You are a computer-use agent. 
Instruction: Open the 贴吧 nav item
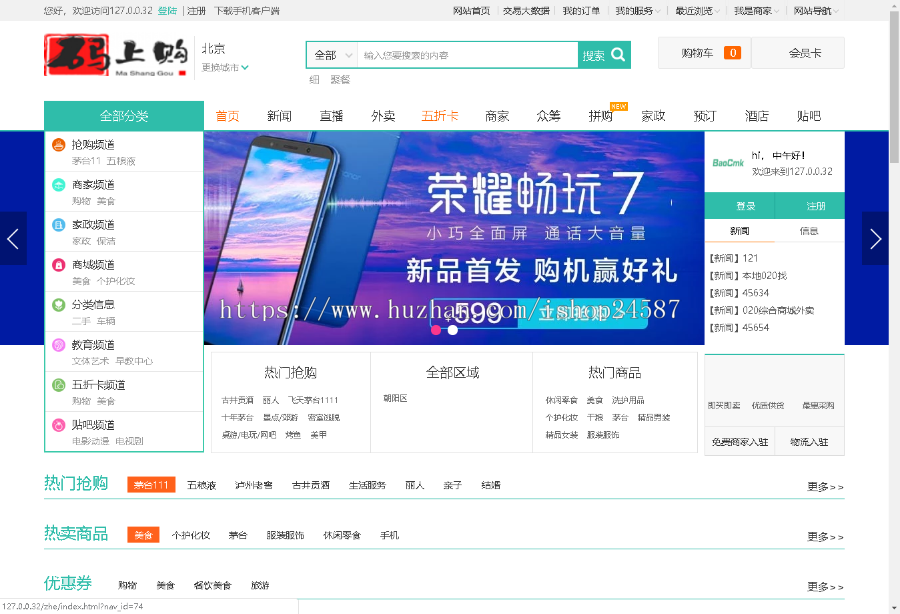(x=809, y=116)
